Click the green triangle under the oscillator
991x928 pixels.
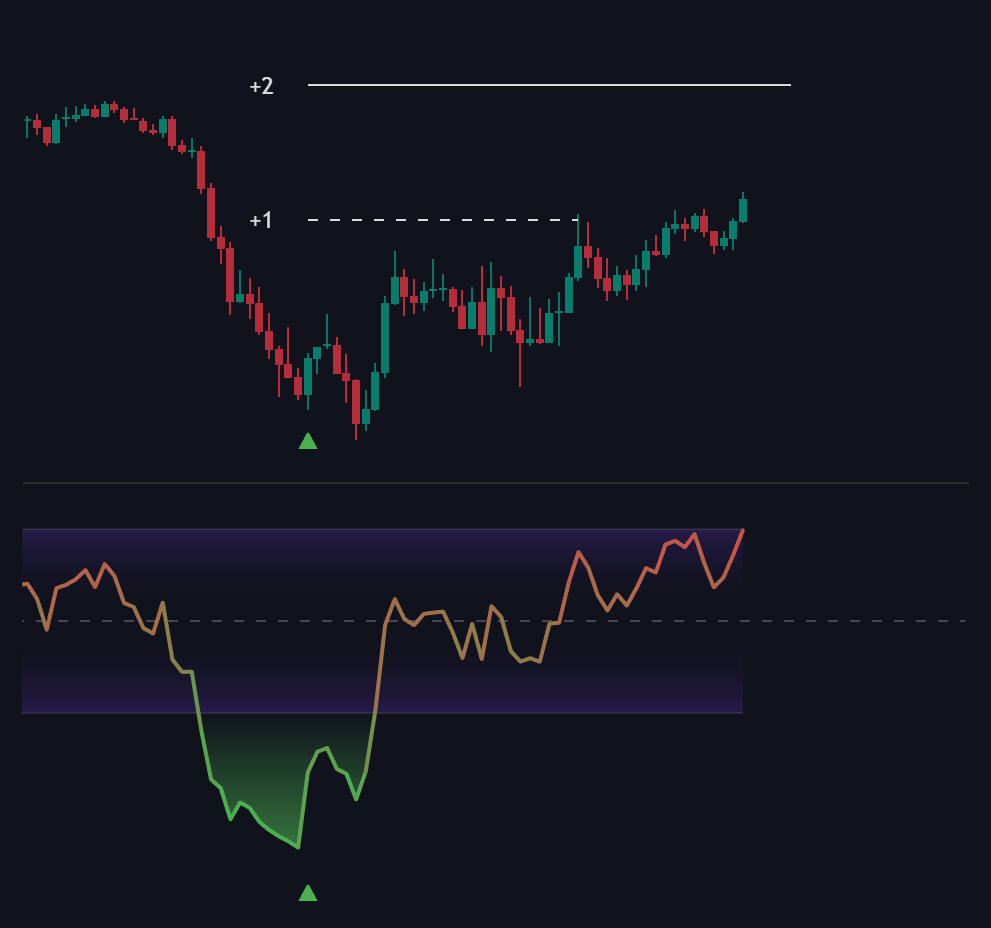[x=308, y=893]
